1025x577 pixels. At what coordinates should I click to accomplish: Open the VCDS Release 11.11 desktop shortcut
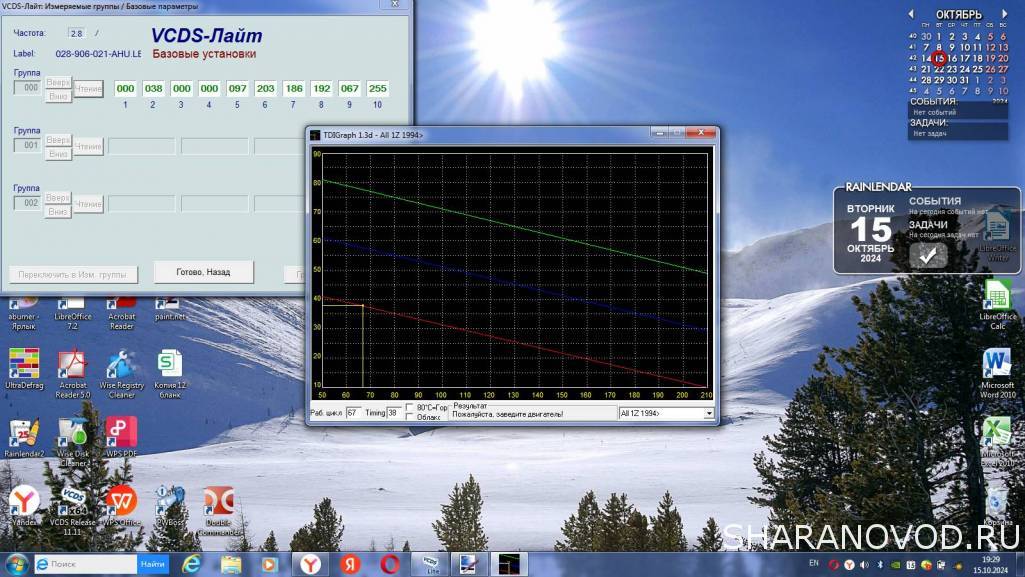click(72, 500)
